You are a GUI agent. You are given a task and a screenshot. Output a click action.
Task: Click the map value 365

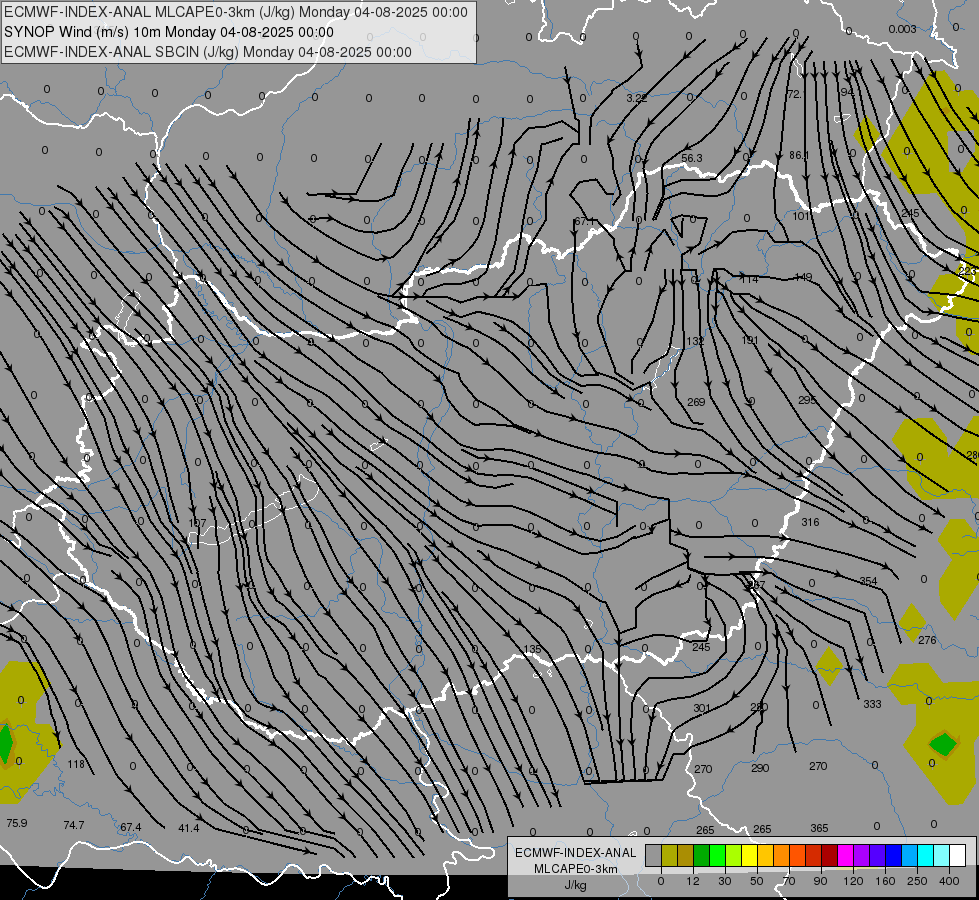pos(819,828)
